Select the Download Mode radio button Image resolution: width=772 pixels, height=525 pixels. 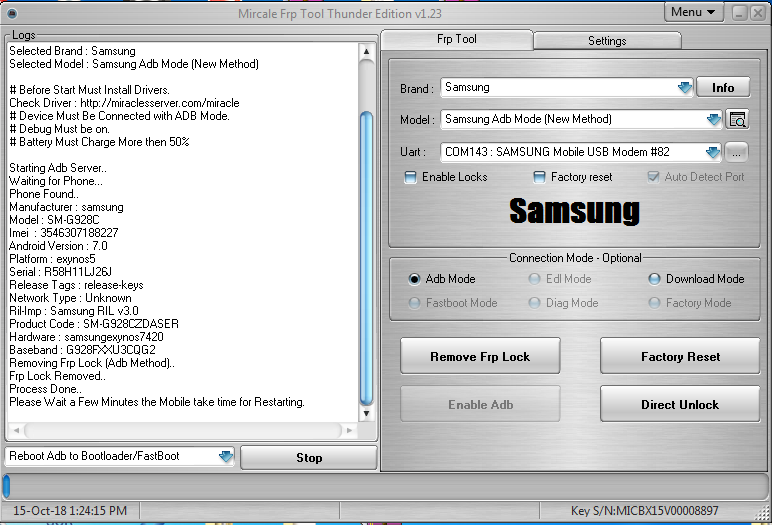coord(654,279)
